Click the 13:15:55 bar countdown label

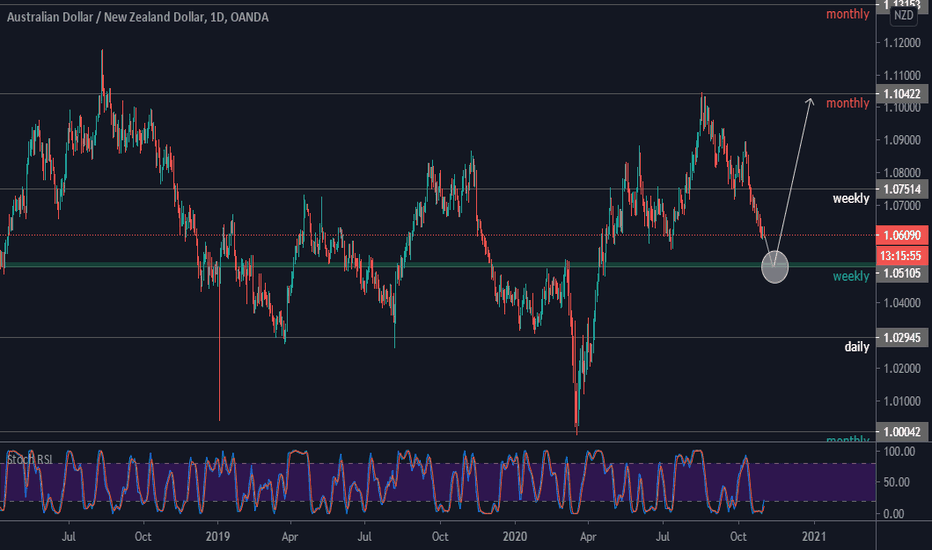[x=902, y=256]
